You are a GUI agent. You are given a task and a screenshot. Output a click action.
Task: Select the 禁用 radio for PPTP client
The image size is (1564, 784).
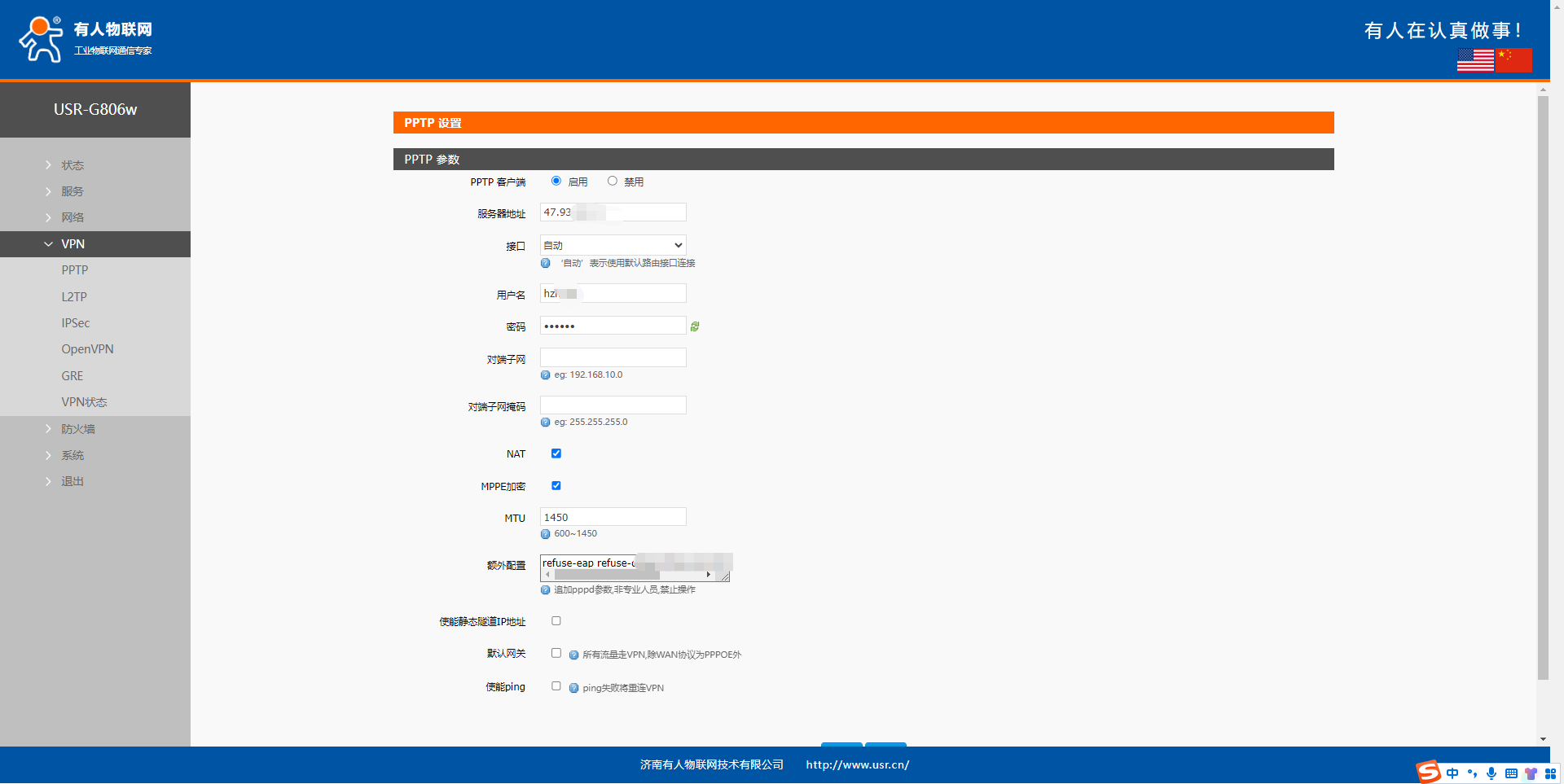[613, 181]
